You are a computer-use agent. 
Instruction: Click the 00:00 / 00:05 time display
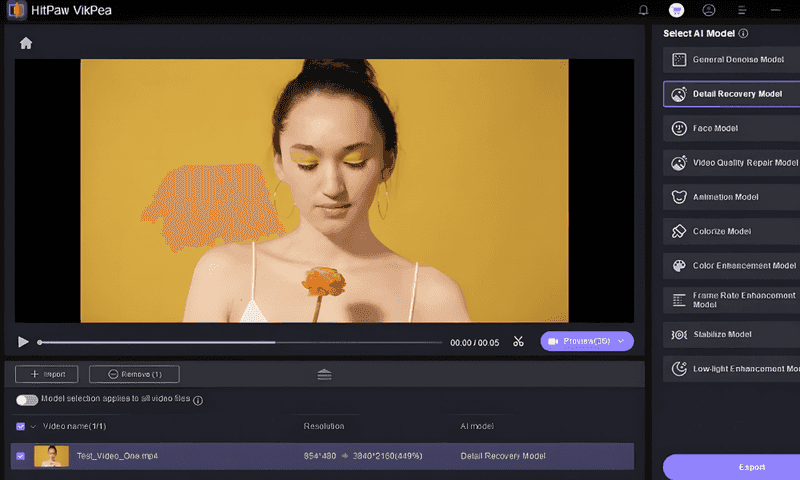click(474, 343)
